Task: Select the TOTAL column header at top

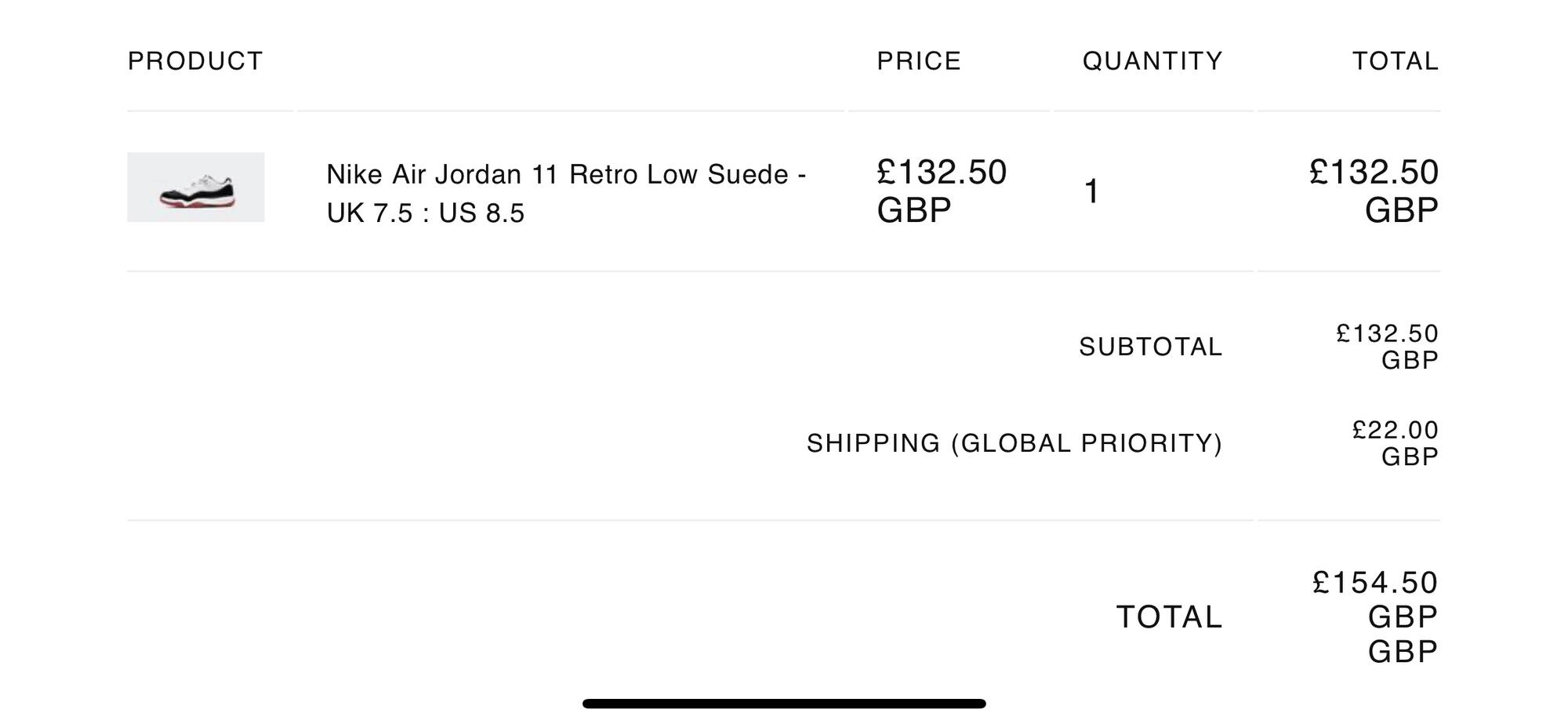Action: [x=1396, y=61]
